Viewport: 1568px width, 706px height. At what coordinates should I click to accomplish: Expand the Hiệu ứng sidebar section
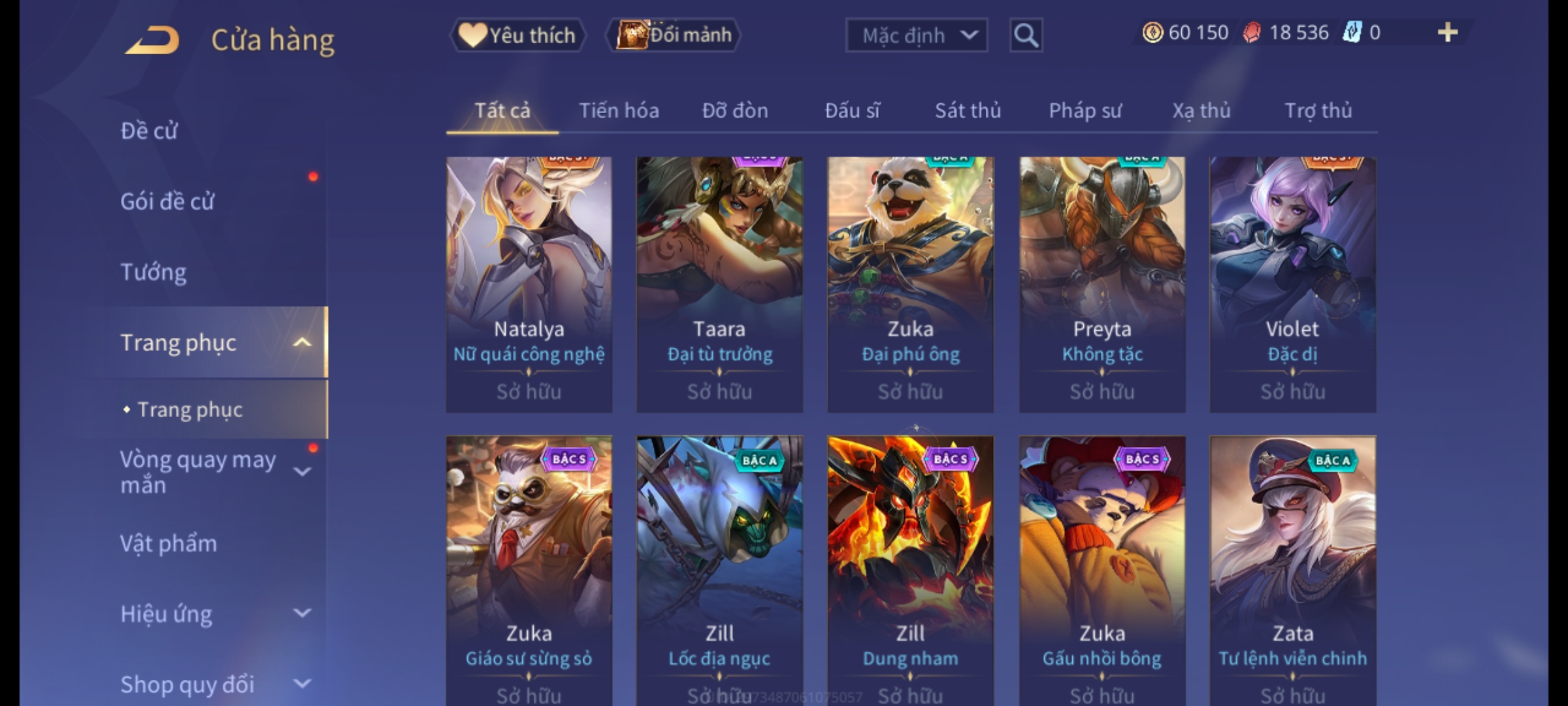point(302,613)
